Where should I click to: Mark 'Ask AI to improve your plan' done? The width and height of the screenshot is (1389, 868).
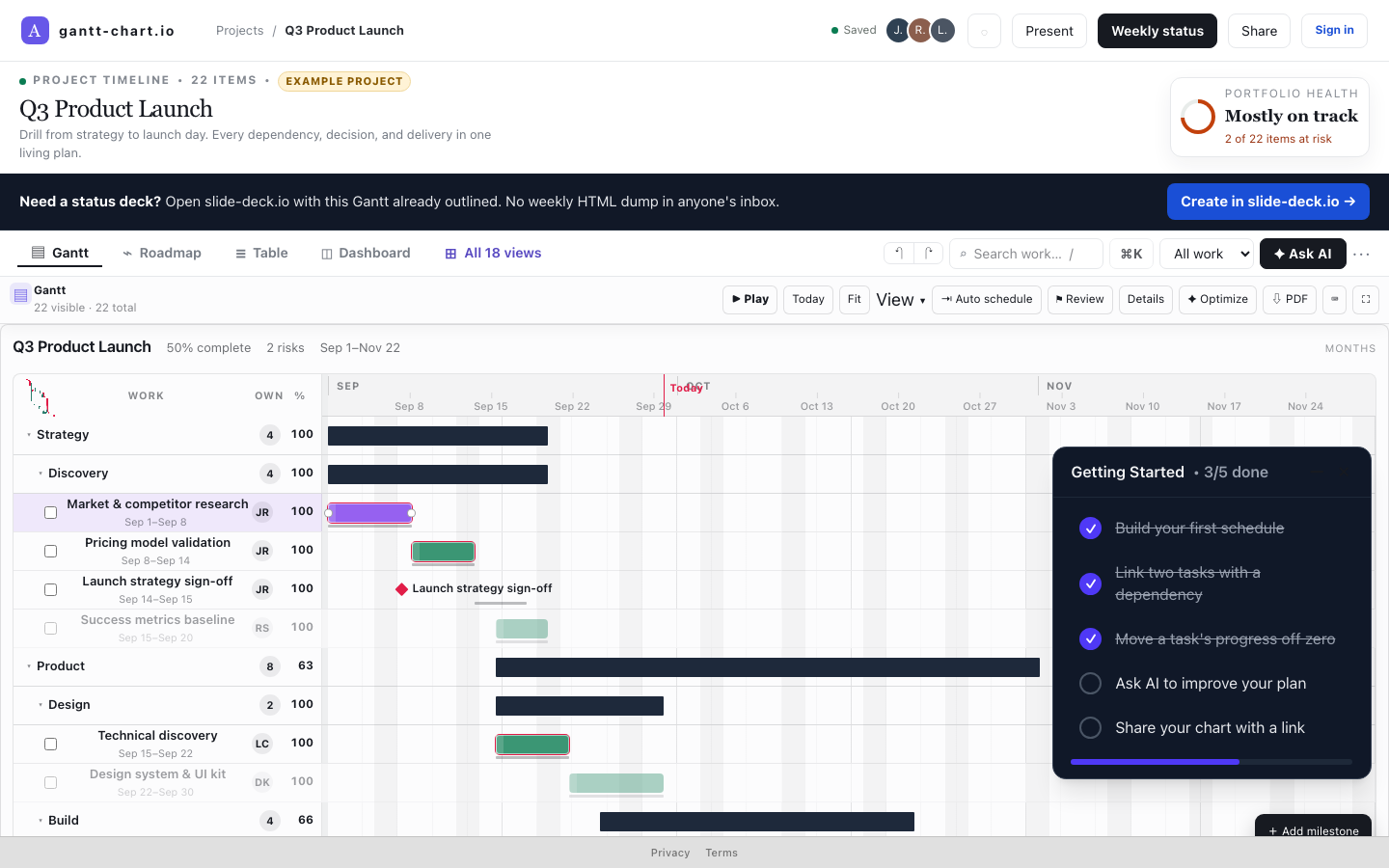[x=1090, y=683]
